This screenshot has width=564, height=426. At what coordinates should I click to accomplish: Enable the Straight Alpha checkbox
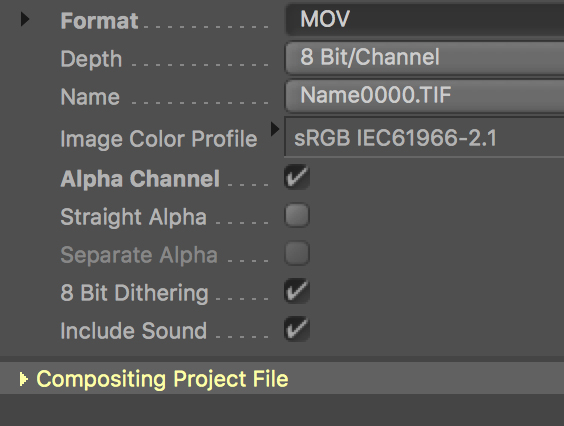[297, 216]
